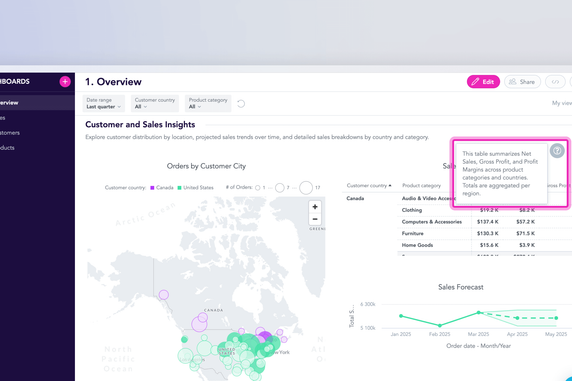The image size is (572, 381).
Task: Click the Mar 2025 forecast data point
Action: point(479,312)
